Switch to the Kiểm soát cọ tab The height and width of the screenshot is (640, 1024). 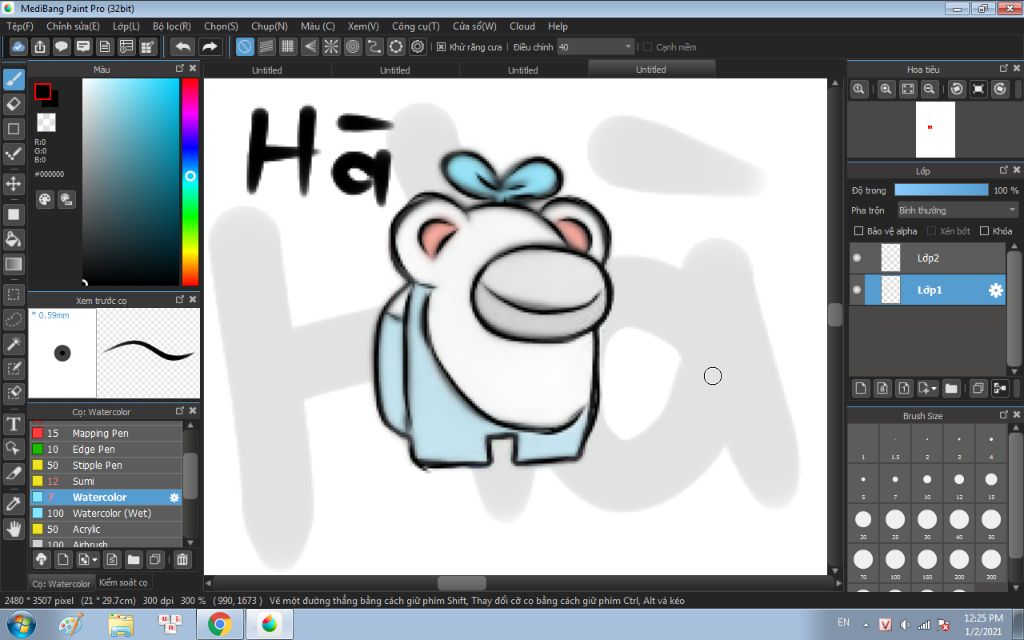coord(123,582)
